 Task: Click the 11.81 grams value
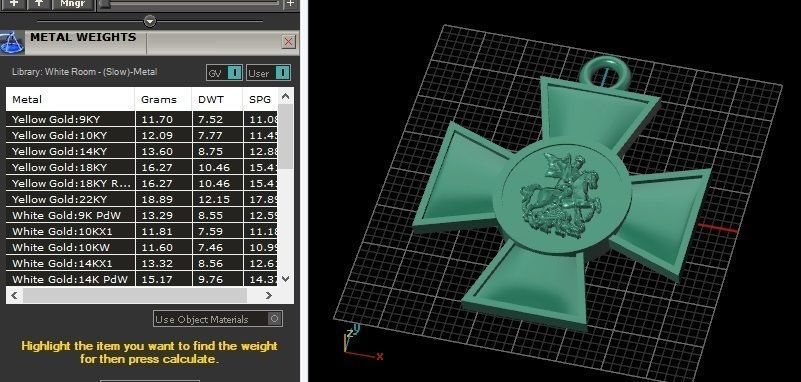(x=157, y=231)
